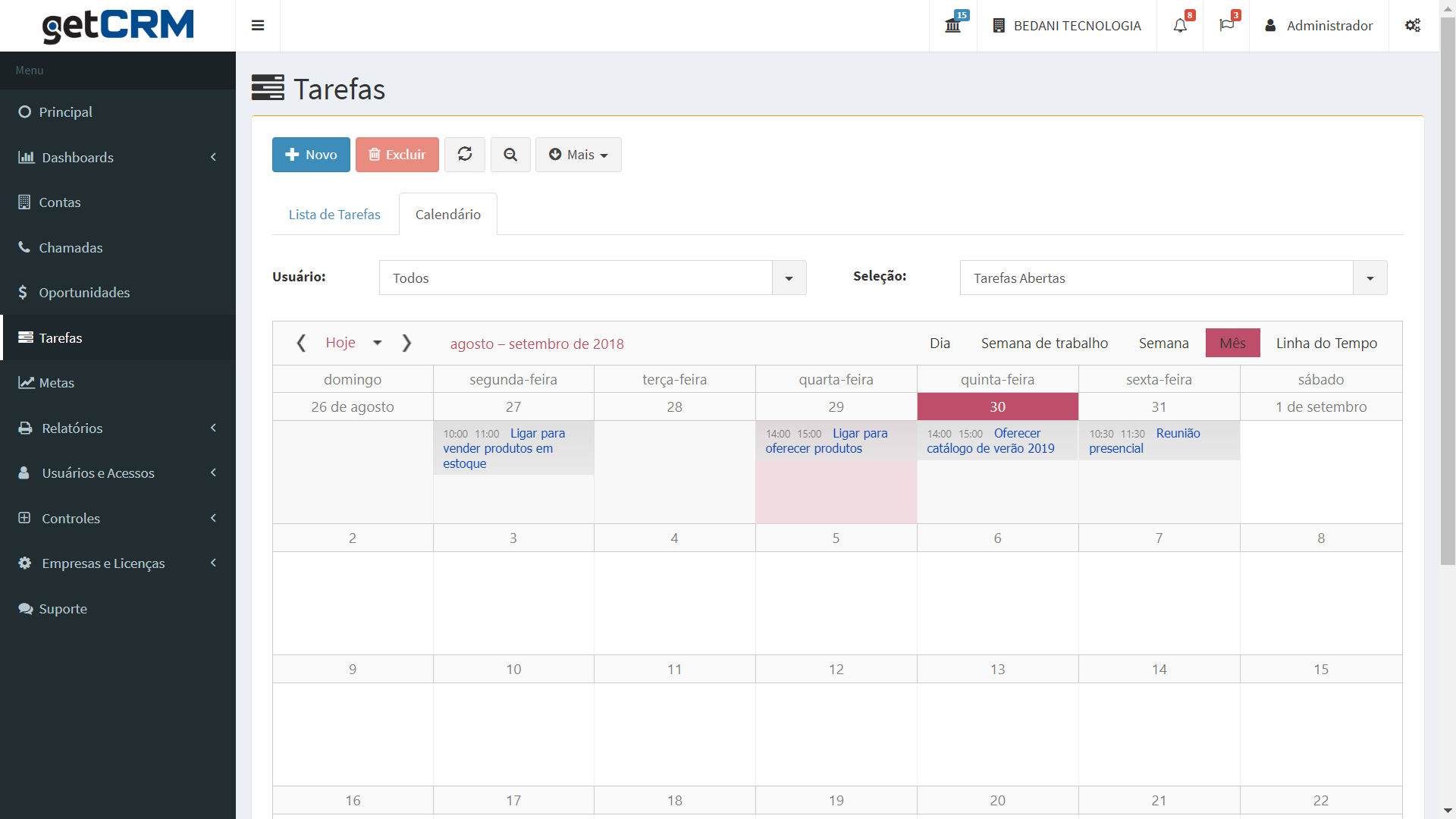Go to next month arrow

pyautogui.click(x=406, y=344)
